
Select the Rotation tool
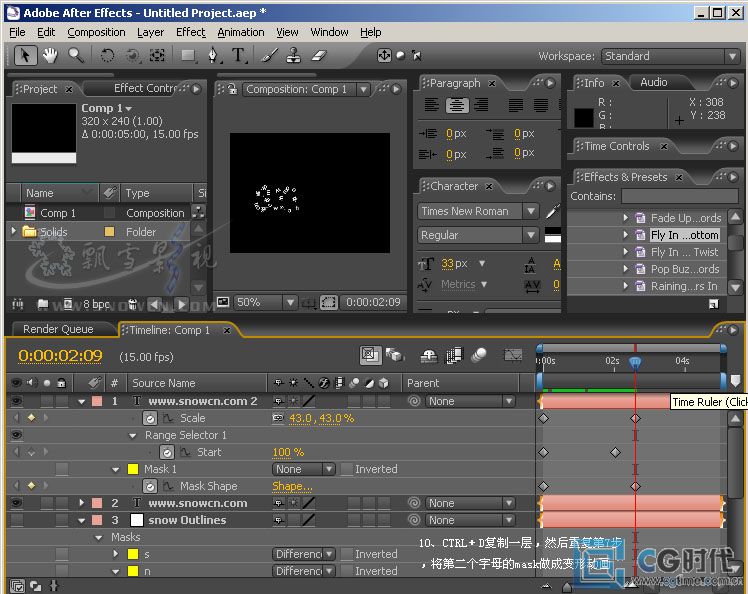point(107,56)
